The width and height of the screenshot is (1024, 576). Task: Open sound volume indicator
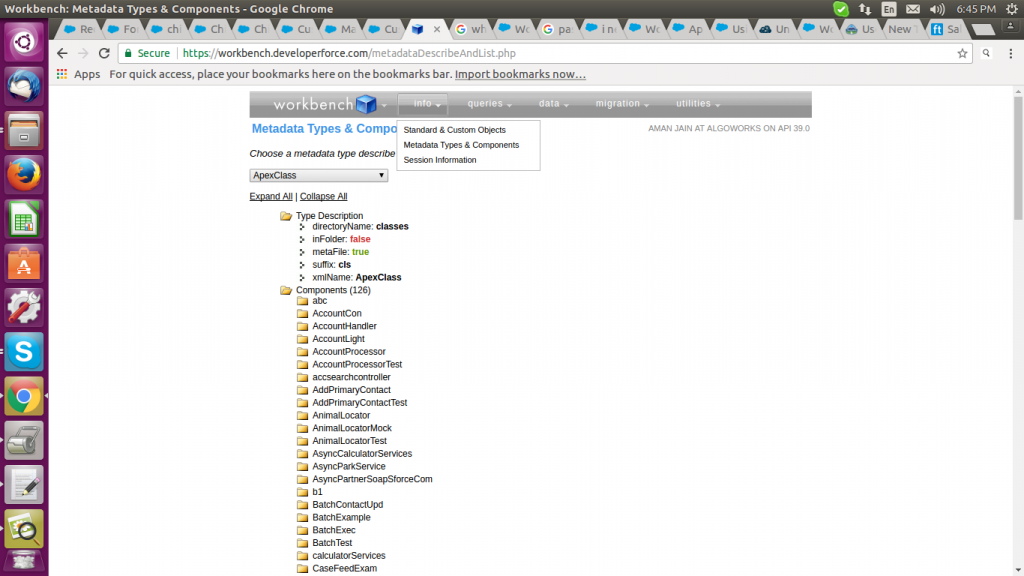coord(937,9)
